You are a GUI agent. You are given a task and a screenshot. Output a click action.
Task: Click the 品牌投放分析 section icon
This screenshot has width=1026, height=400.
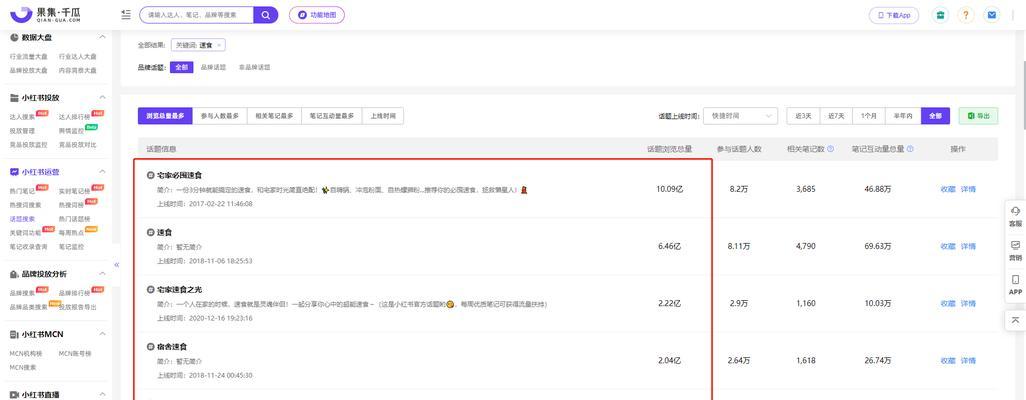tap(14, 274)
